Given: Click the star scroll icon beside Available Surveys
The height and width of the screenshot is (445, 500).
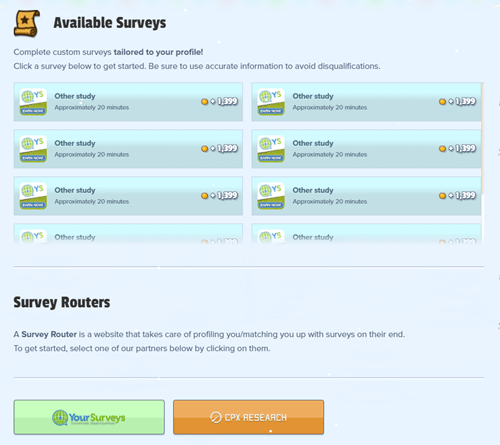Looking at the screenshot, I should pos(27,23).
